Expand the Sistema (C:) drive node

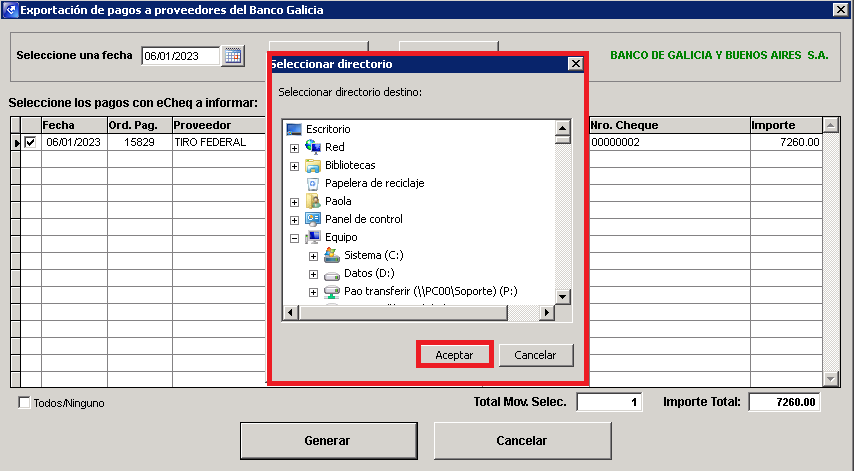point(313,256)
